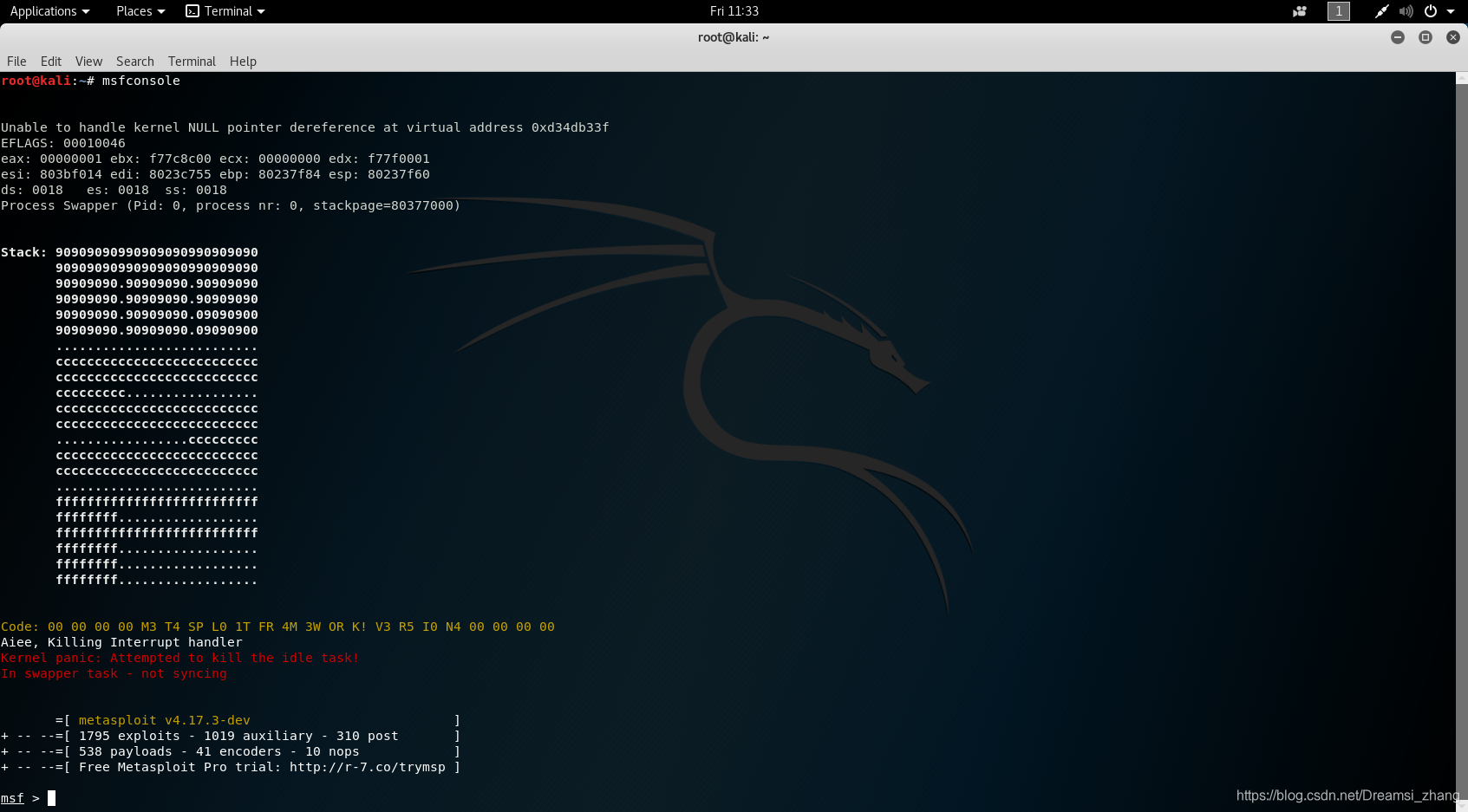The height and width of the screenshot is (812, 1468).
Task: Click the 'Process Swapper' line
Action: 231,205
